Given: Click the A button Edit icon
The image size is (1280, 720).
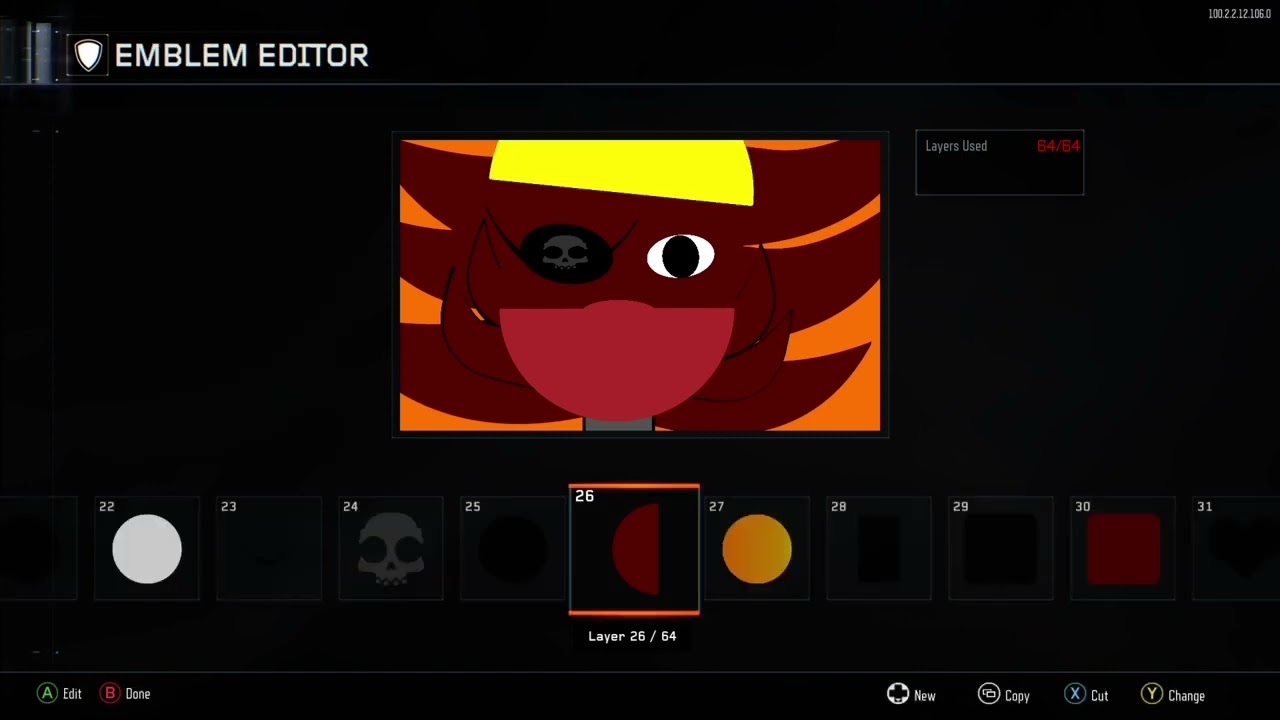Looking at the screenshot, I should pyautogui.click(x=47, y=693).
